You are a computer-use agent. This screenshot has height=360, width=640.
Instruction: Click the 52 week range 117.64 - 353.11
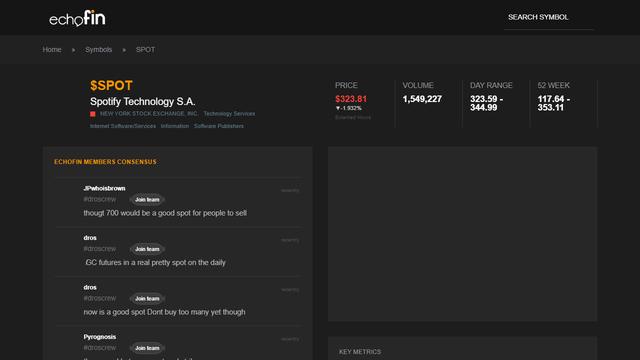(553, 103)
